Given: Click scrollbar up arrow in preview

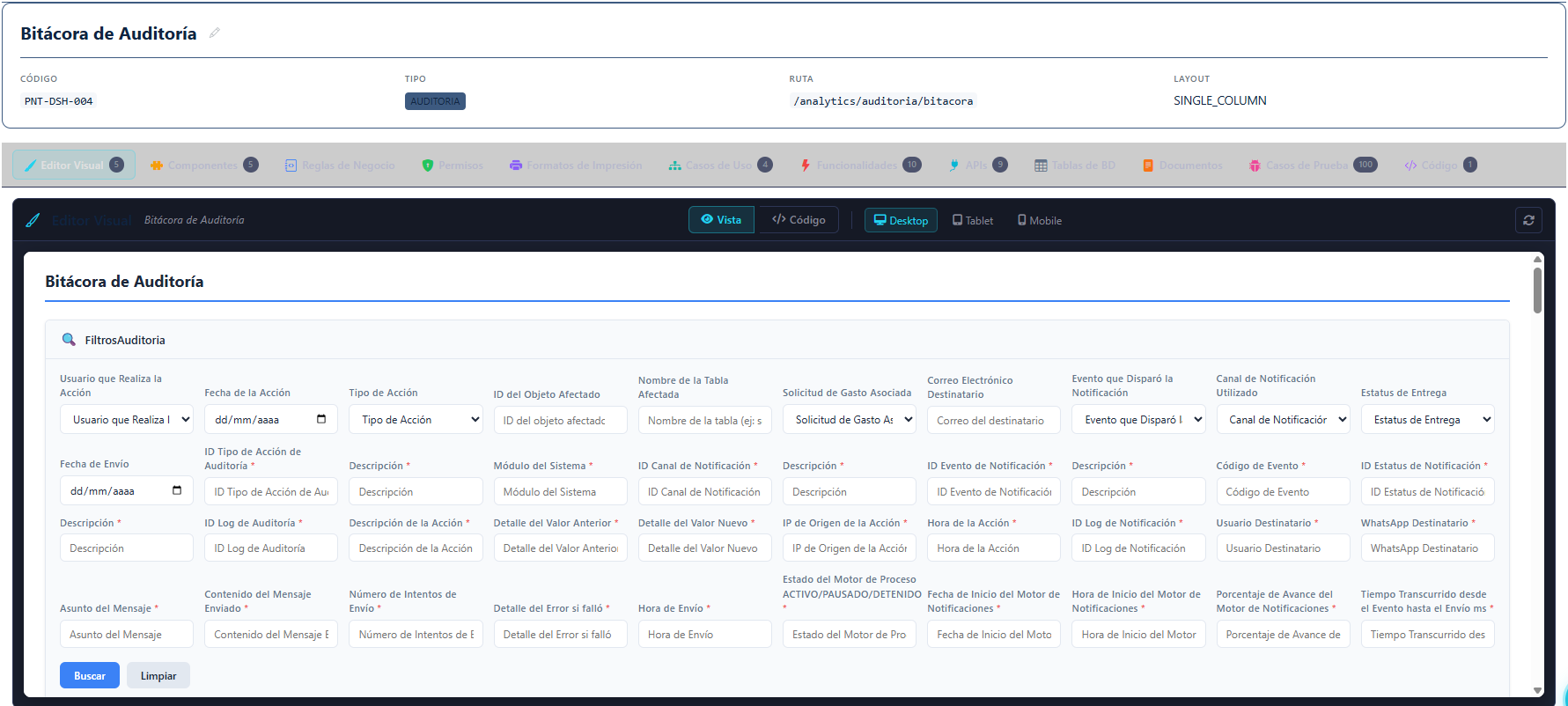Looking at the screenshot, I should tap(1537, 259).
